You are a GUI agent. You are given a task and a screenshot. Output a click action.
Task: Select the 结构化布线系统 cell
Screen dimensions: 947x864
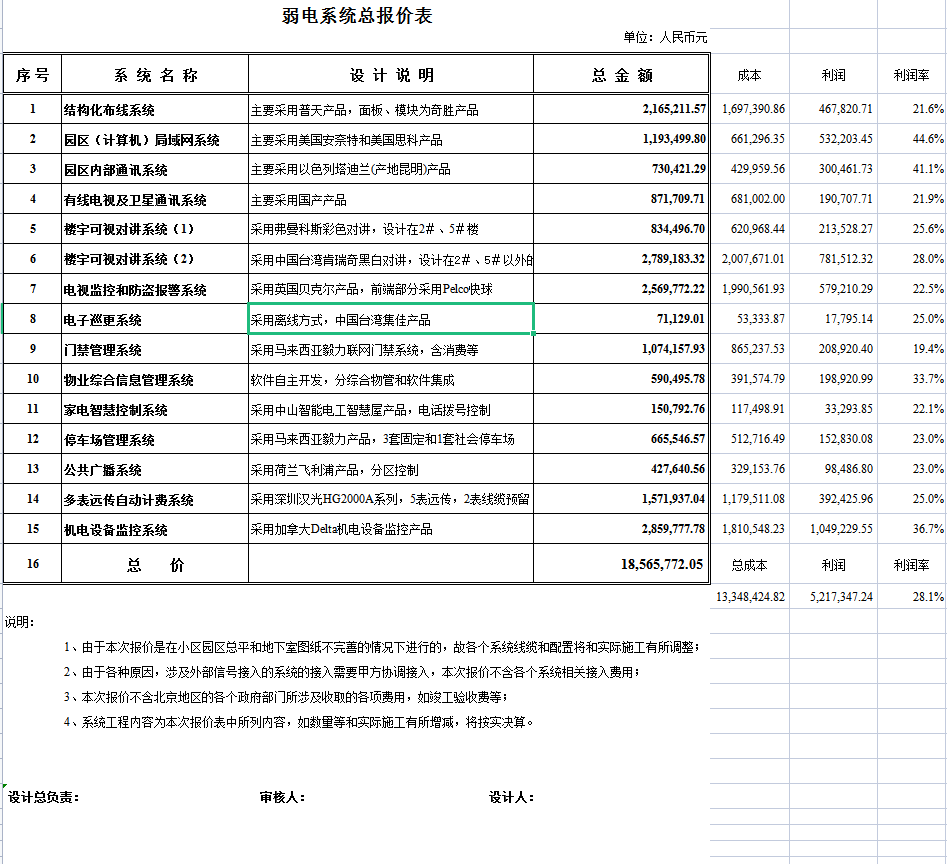[155, 109]
